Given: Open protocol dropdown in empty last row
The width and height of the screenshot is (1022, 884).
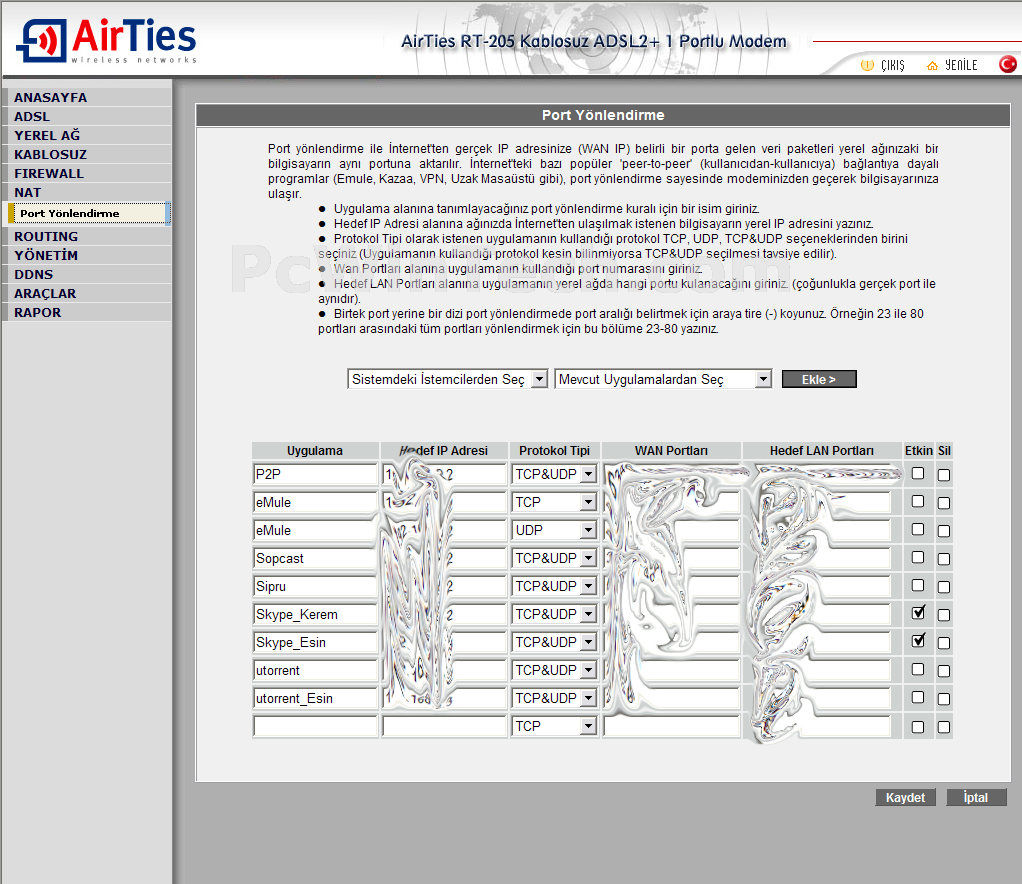Looking at the screenshot, I should click(x=555, y=726).
